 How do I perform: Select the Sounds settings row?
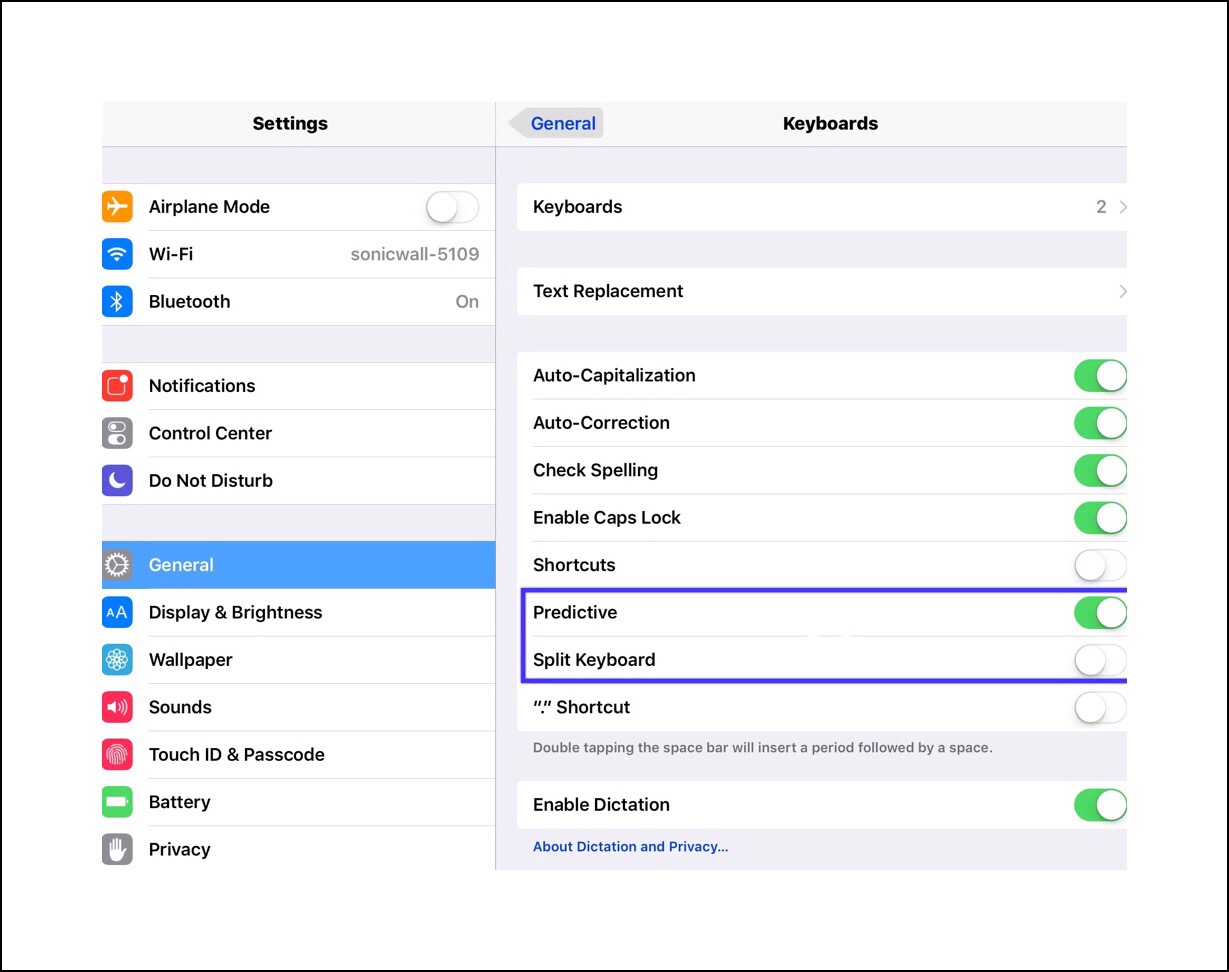coord(180,707)
